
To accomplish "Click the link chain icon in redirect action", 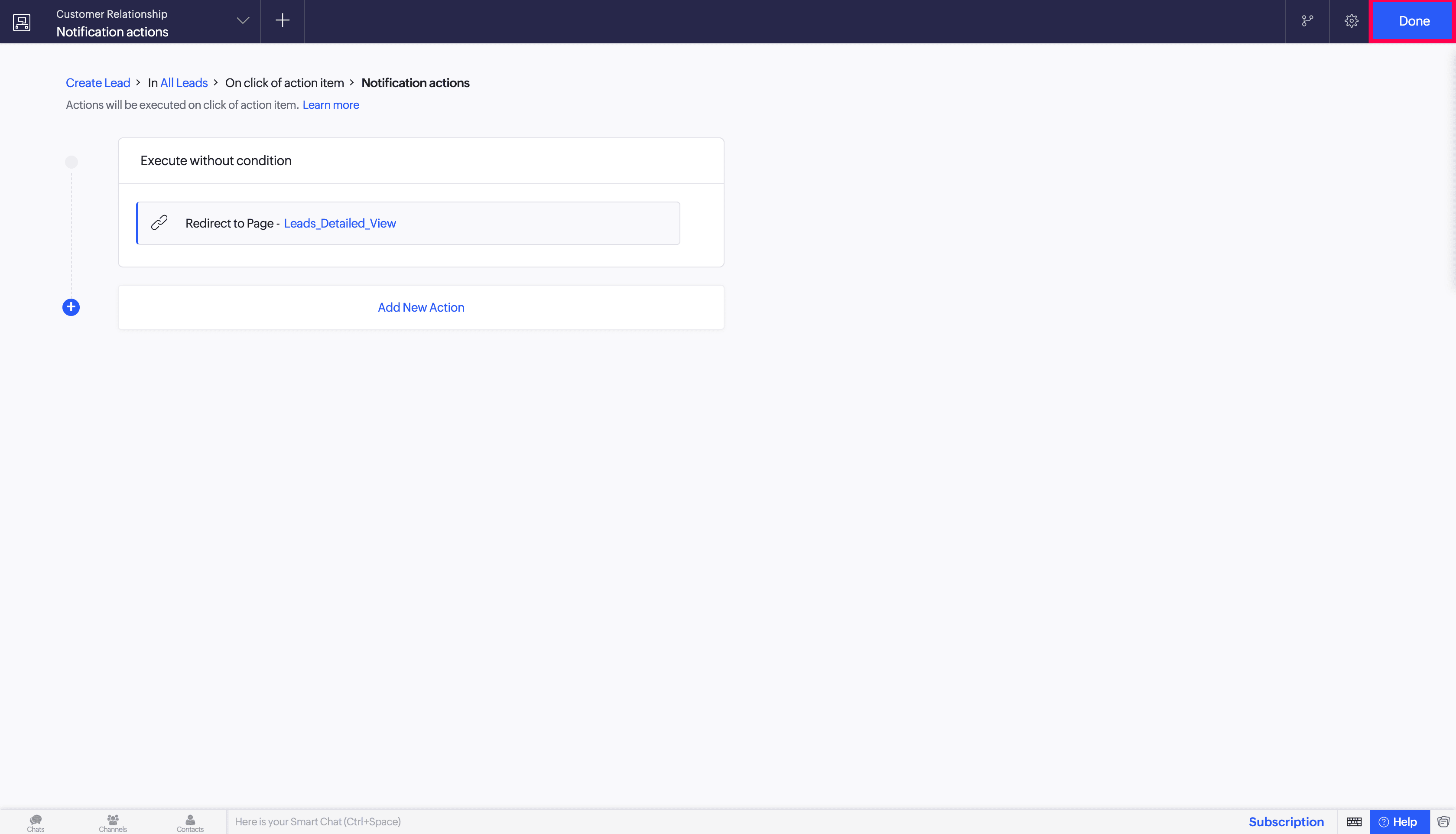I will [159, 222].
